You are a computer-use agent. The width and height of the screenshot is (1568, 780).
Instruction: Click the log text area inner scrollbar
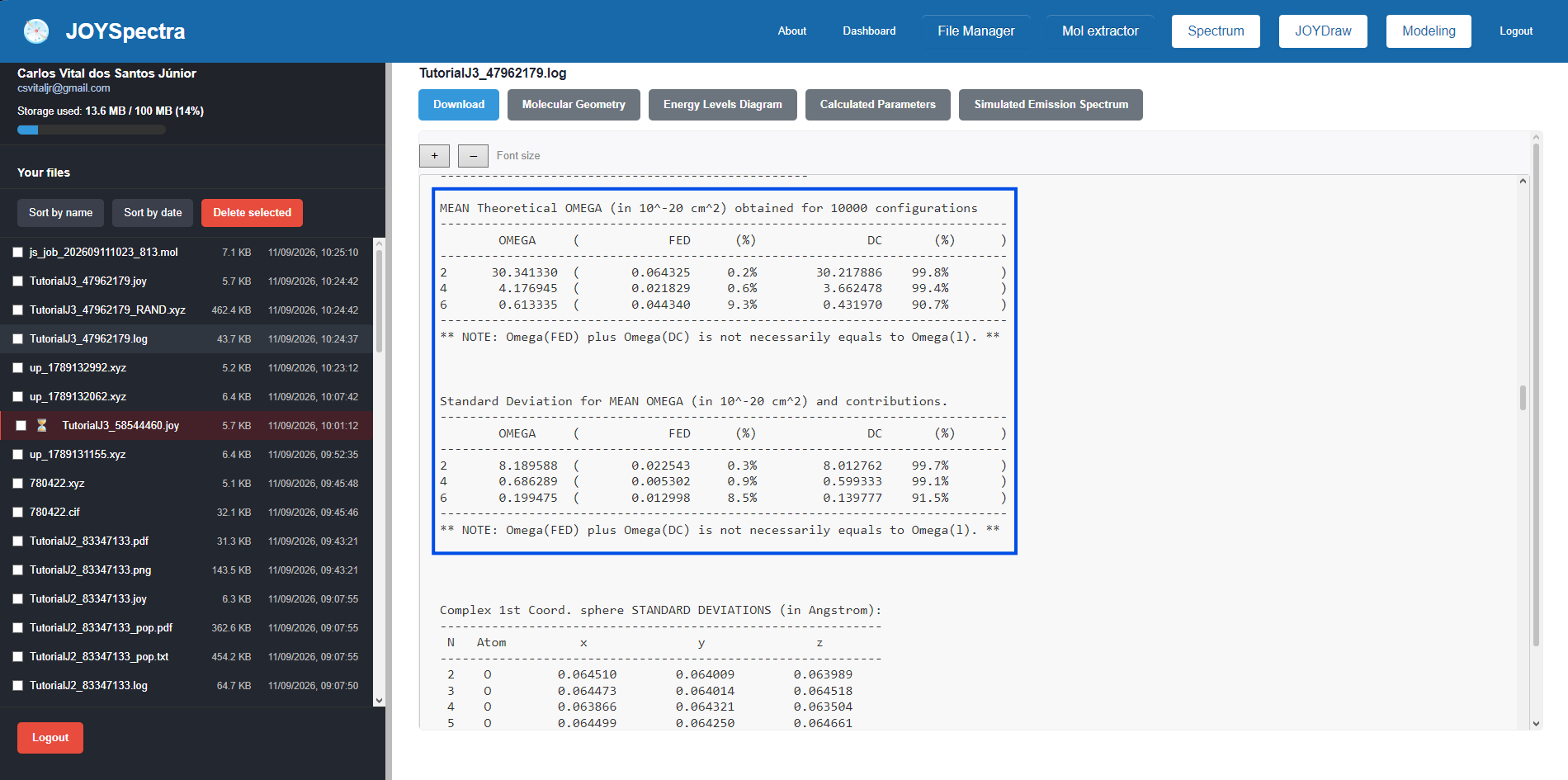click(1523, 398)
